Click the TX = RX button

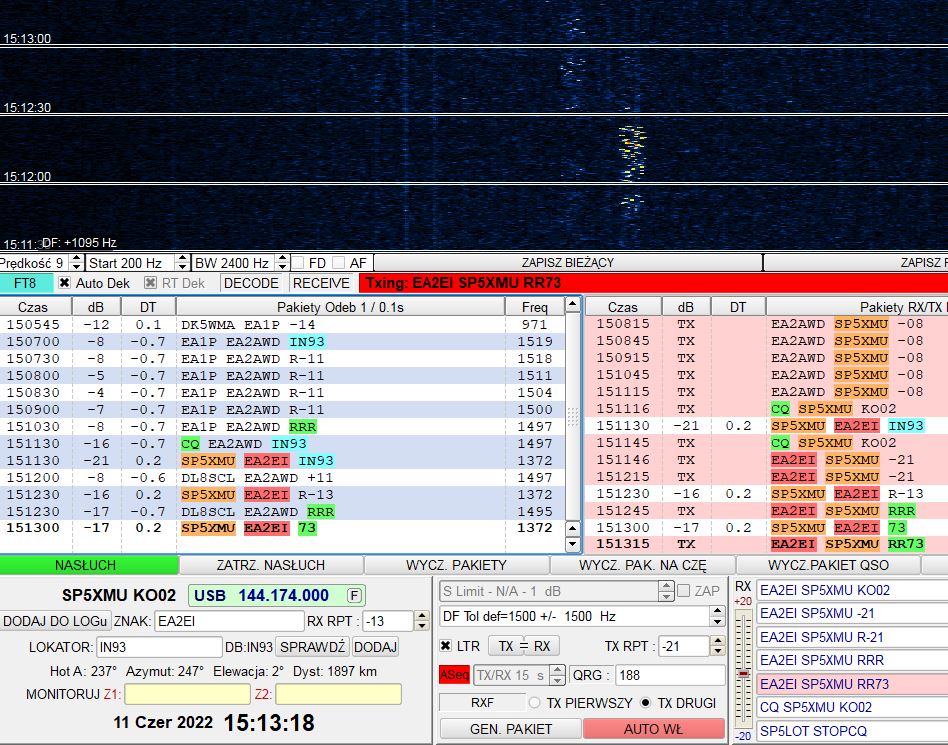click(524, 646)
